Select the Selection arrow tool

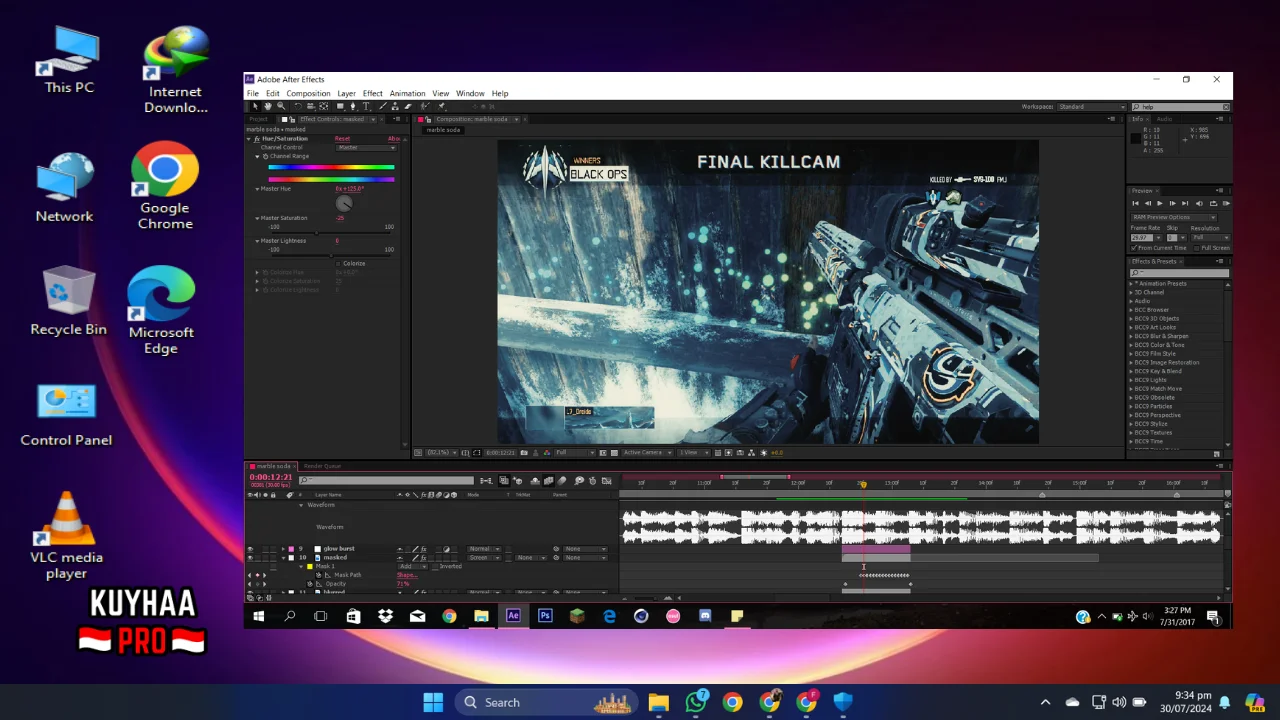point(255,106)
